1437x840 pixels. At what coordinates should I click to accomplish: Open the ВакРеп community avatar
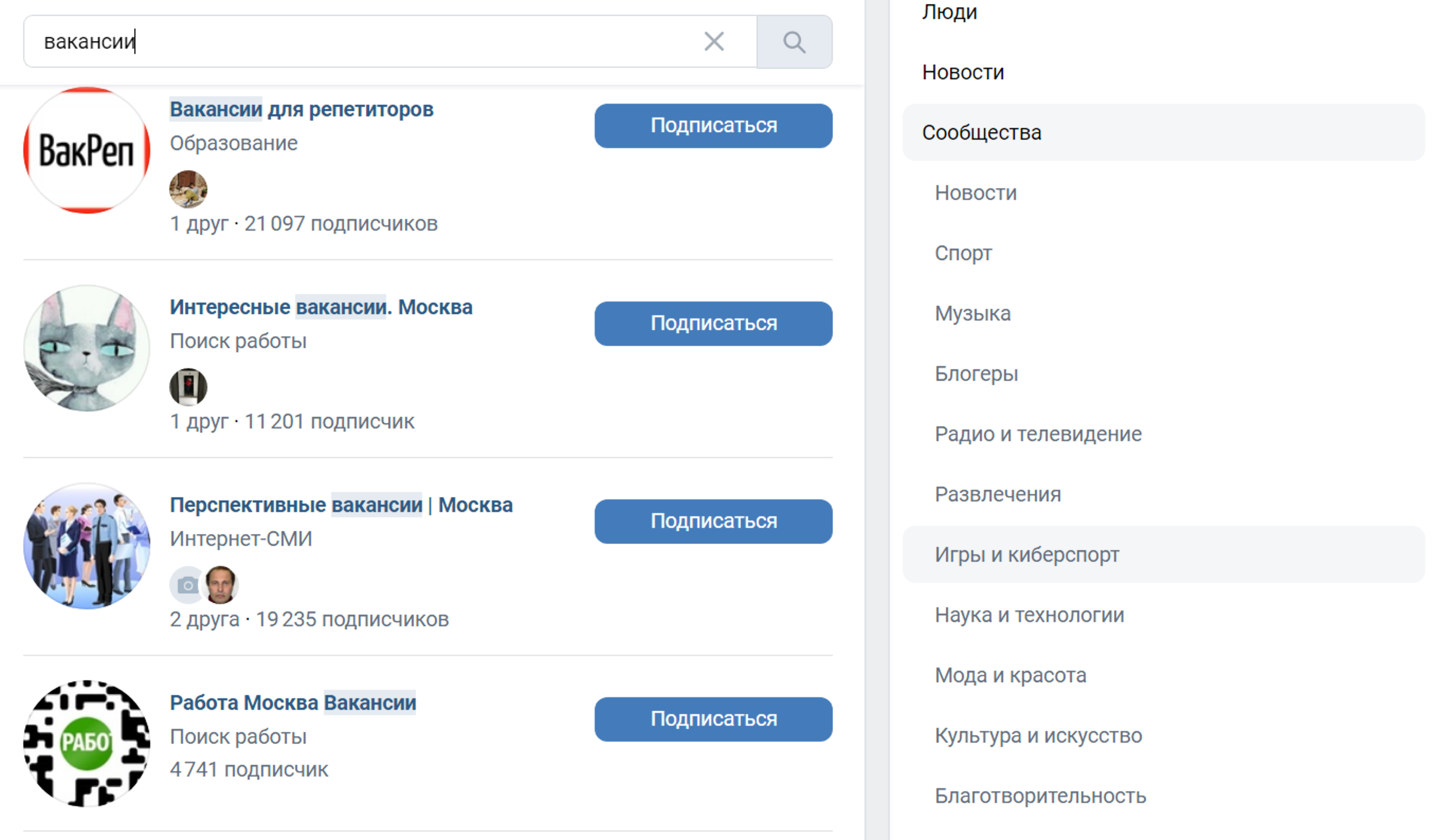pyautogui.click(x=87, y=151)
